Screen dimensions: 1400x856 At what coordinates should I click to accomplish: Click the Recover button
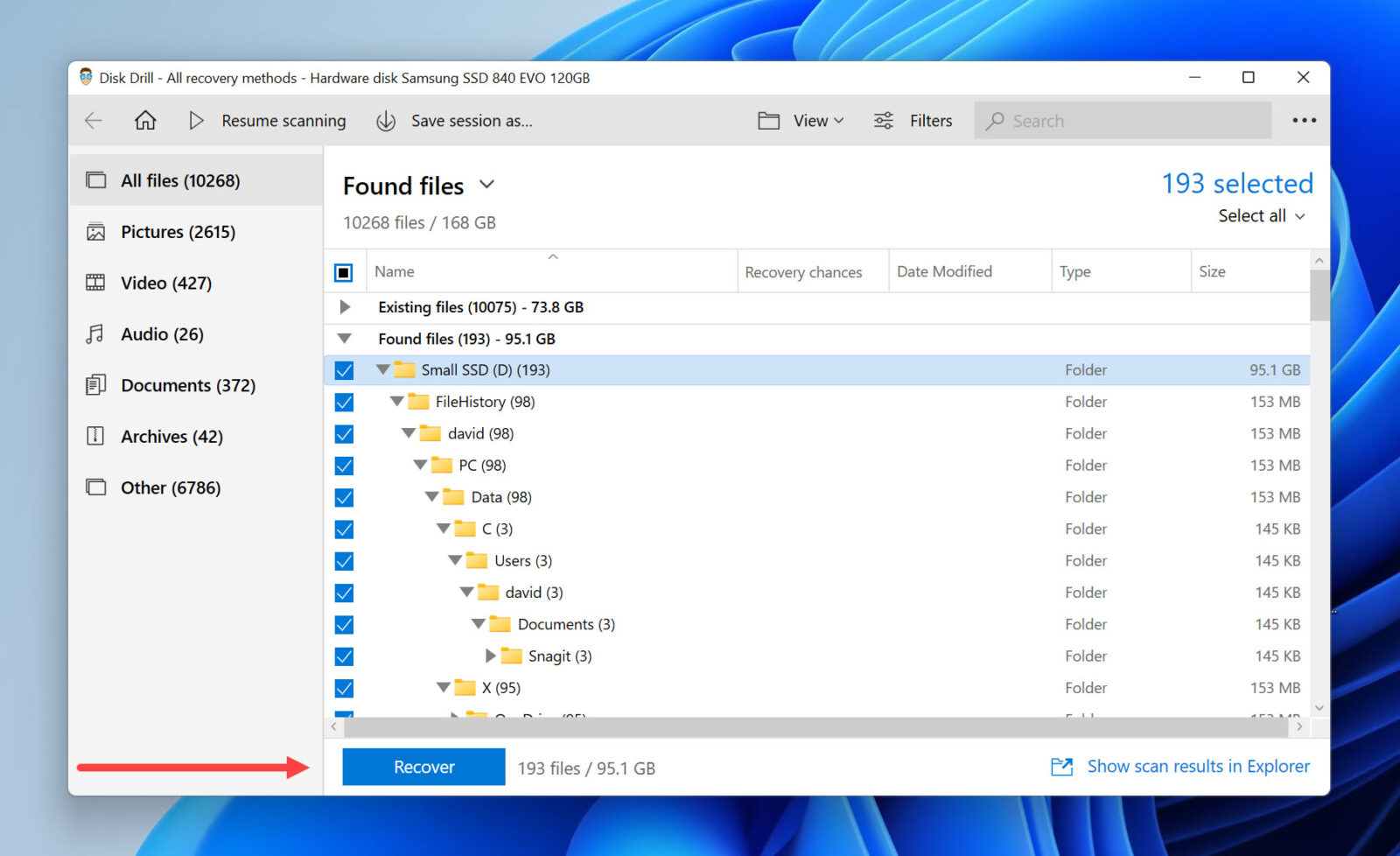pyautogui.click(x=423, y=766)
